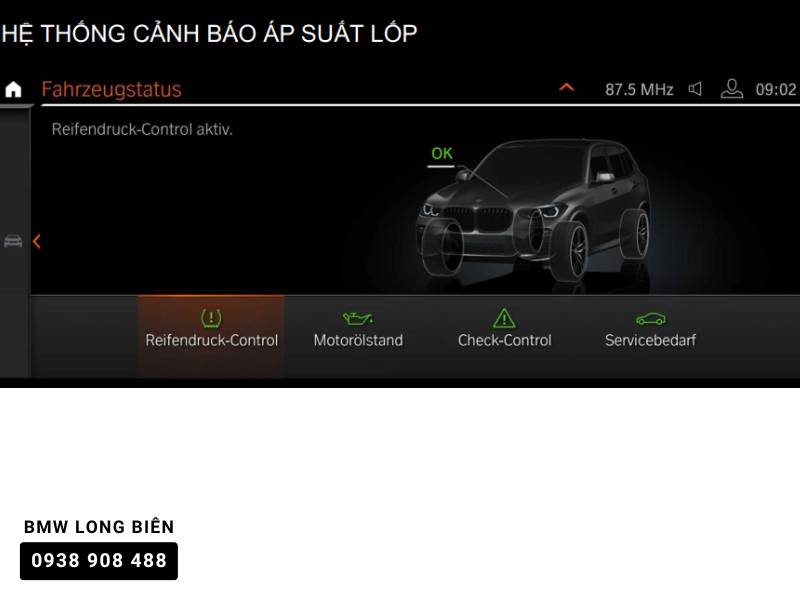Switch to Check-Control tab
The image size is (800, 600).
[505, 336]
